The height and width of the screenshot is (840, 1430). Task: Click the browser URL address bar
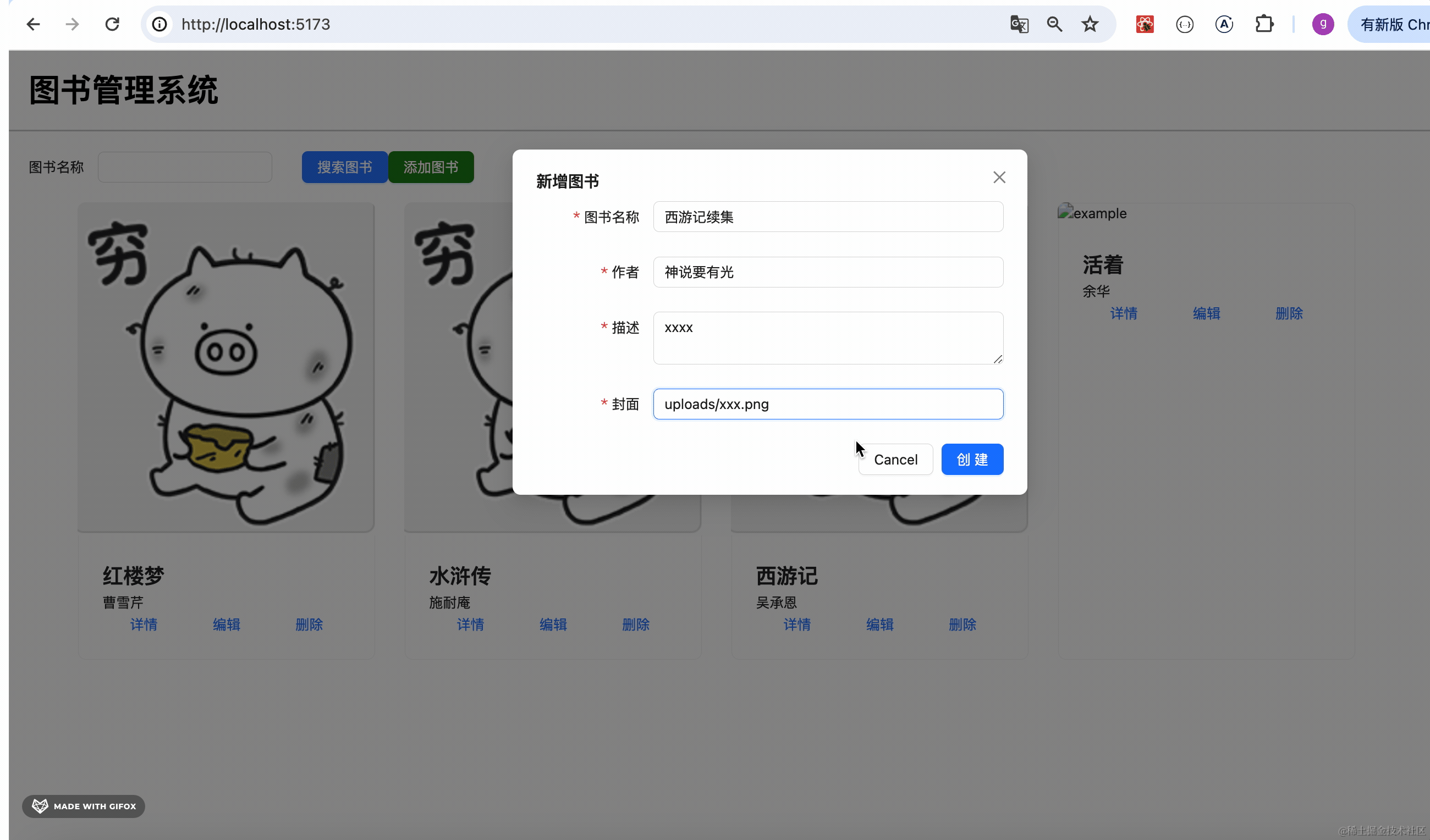[568, 24]
